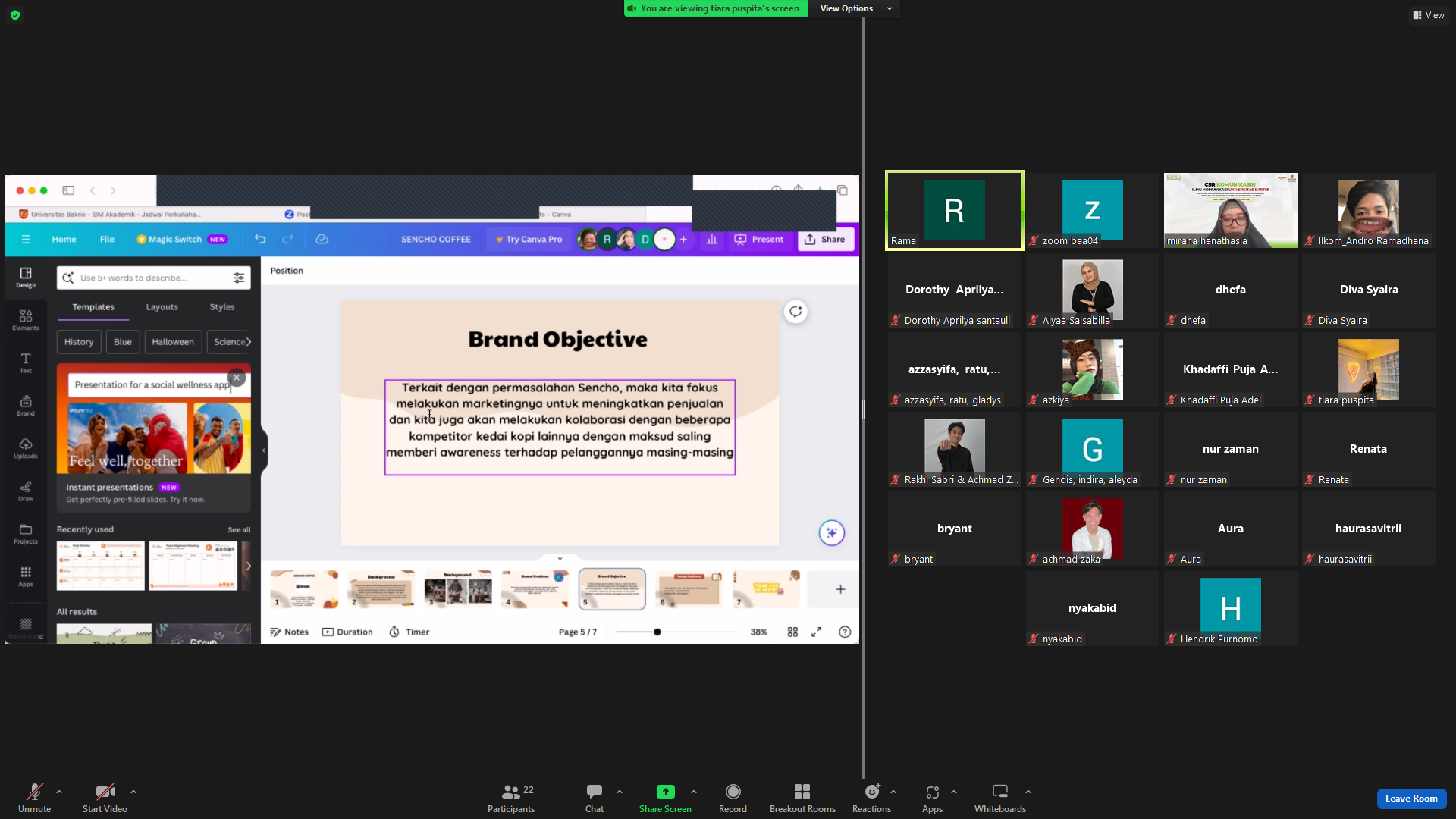Click the undo arrow in Canva
The width and height of the screenshot is (1456, 819).
260,240
